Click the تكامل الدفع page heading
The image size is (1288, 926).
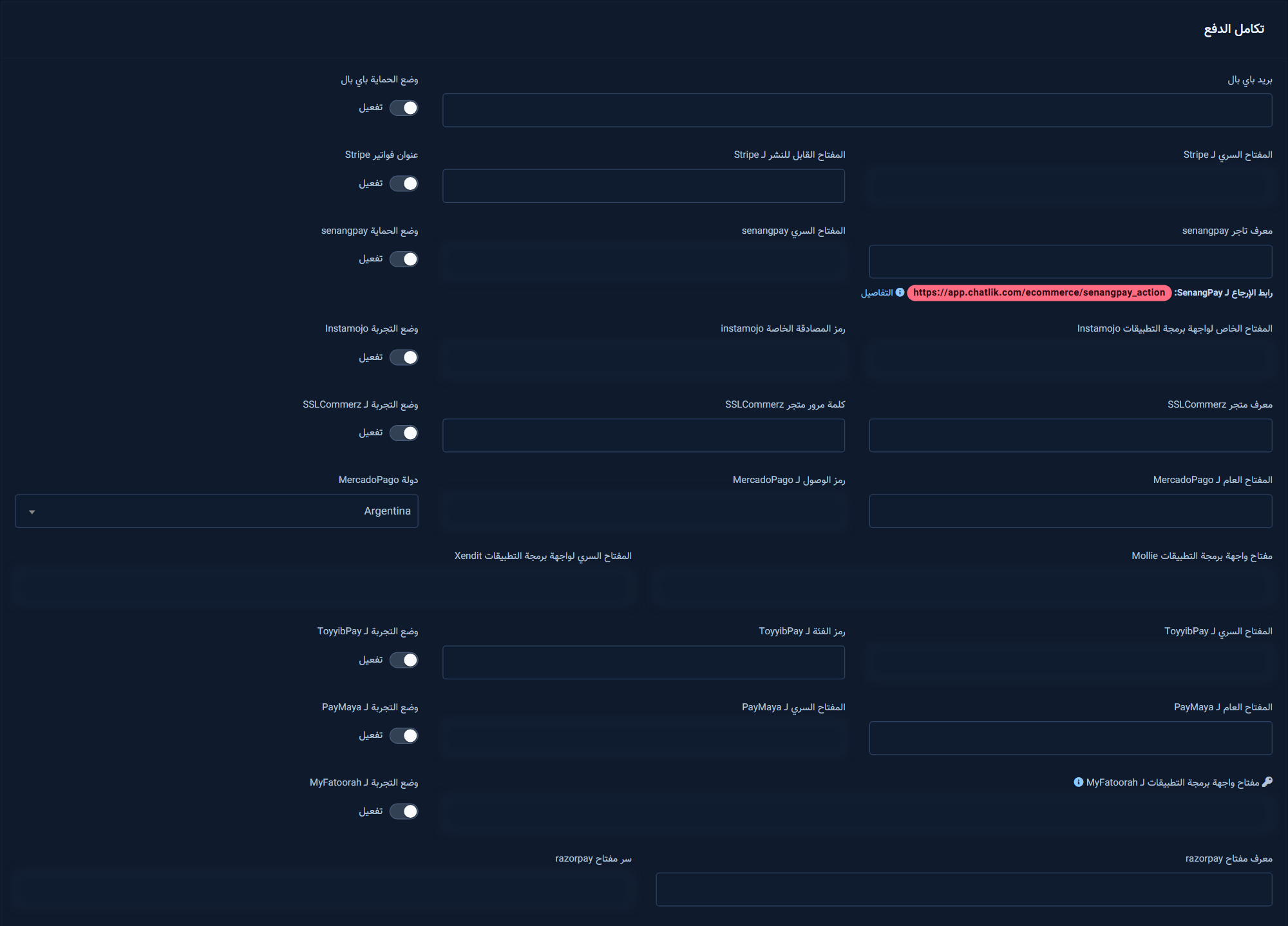[1234, 29]
